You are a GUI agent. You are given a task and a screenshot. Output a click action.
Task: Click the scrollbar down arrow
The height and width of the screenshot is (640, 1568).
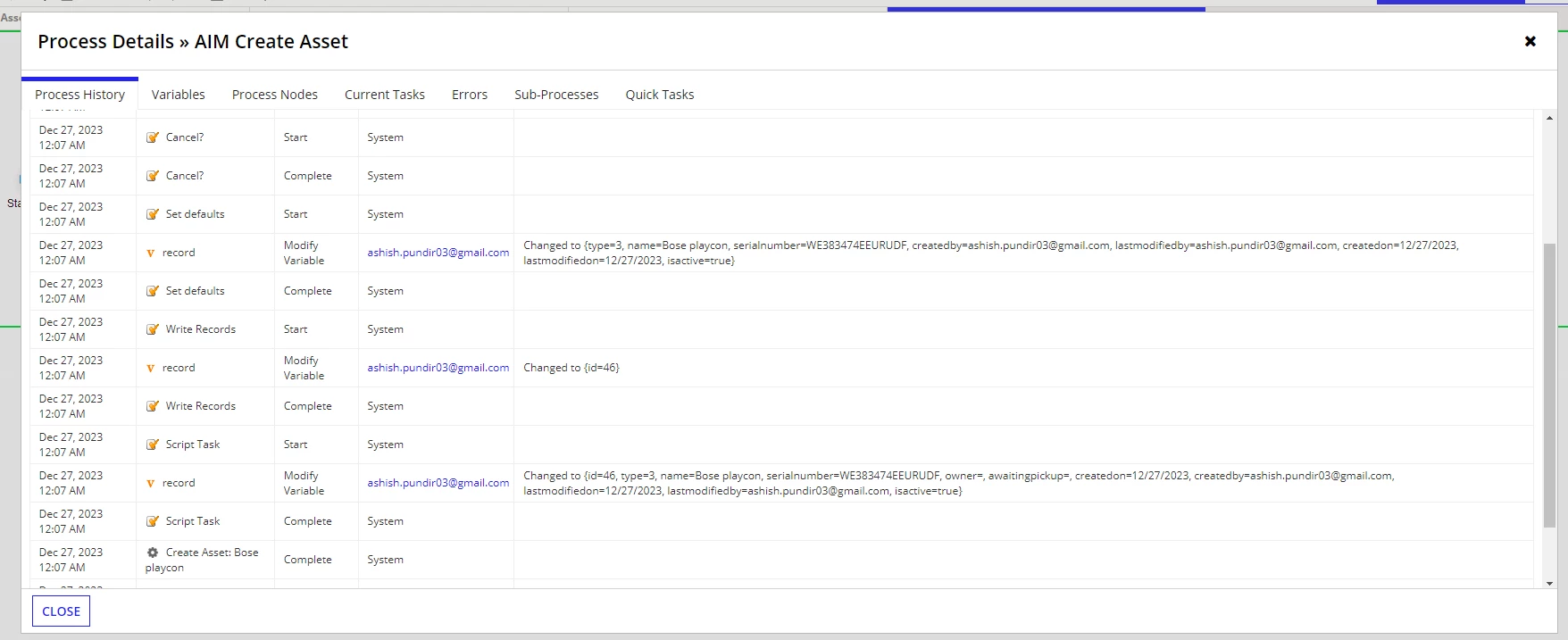(1549, 583)
